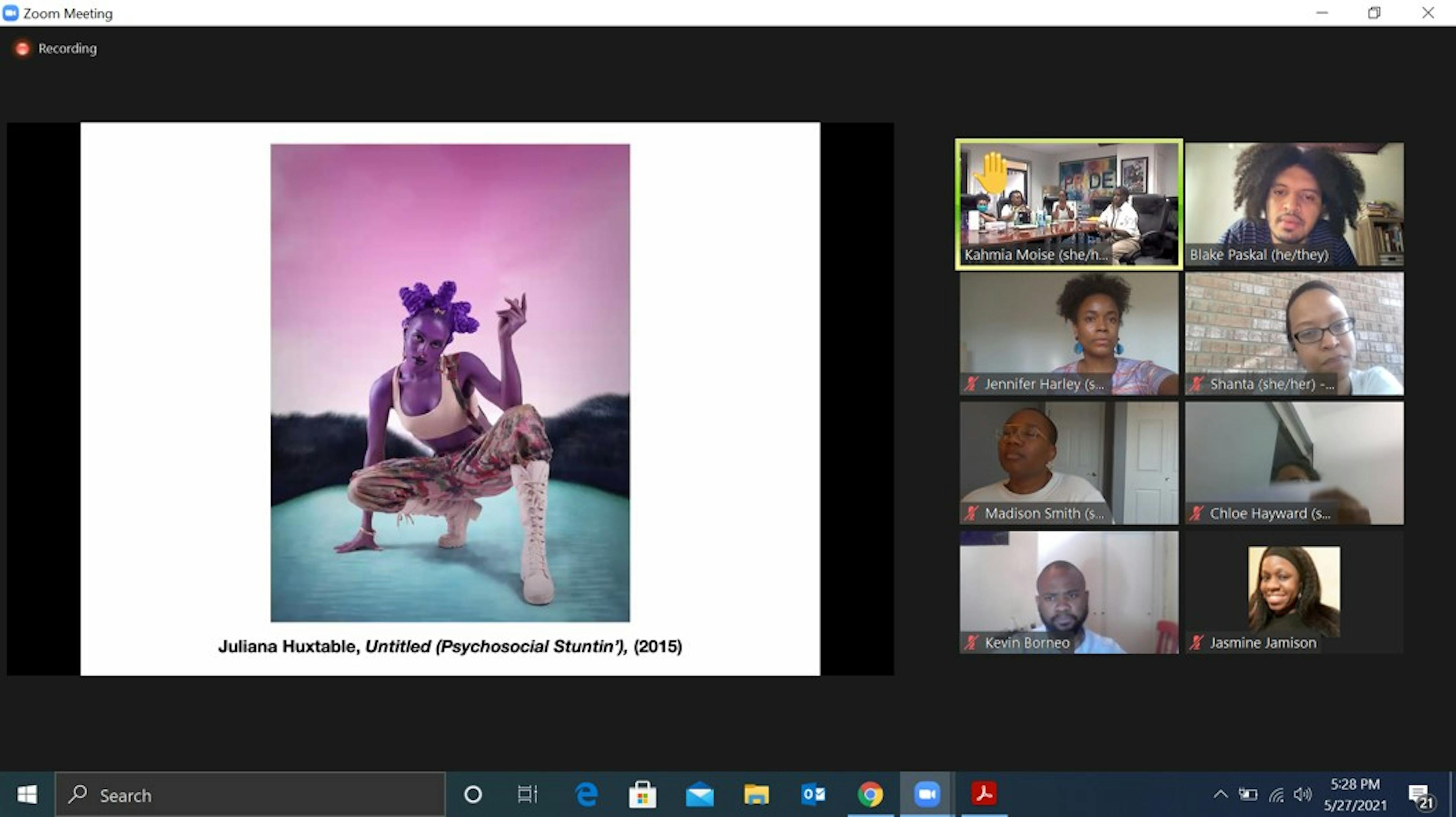Open Task View from the taskbar

(527, 794)
